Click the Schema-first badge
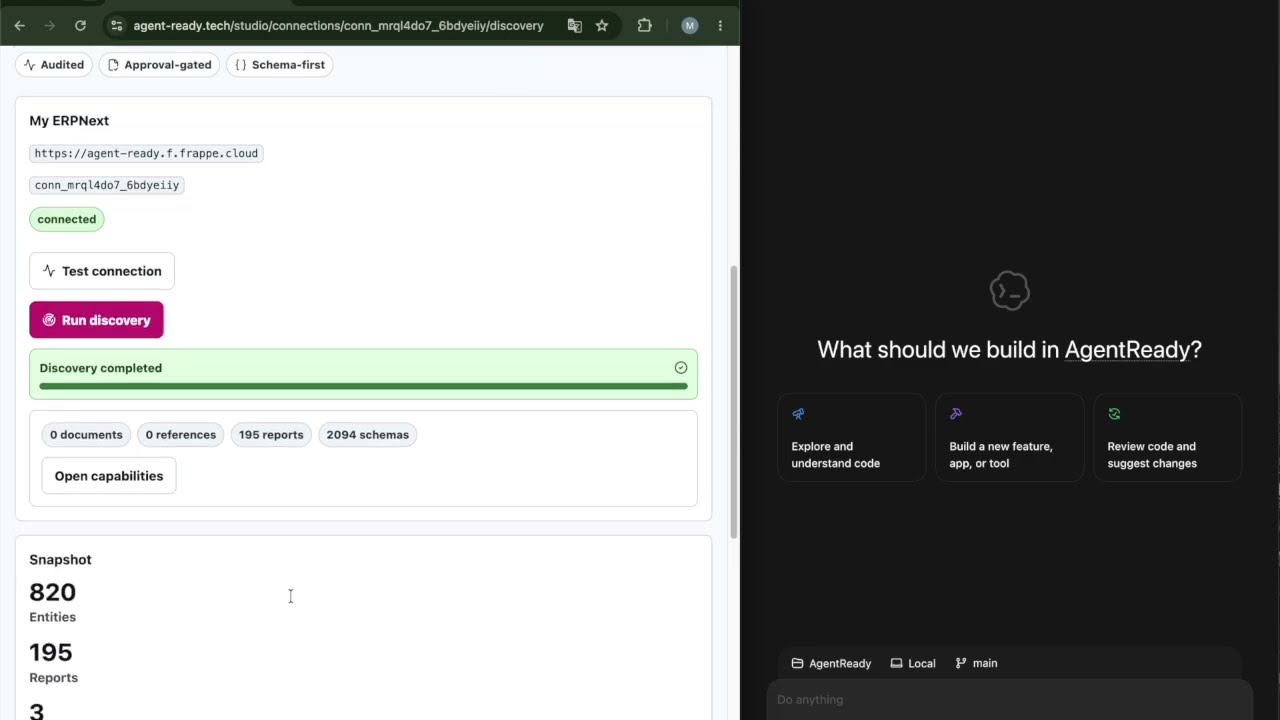 point(279,65)
